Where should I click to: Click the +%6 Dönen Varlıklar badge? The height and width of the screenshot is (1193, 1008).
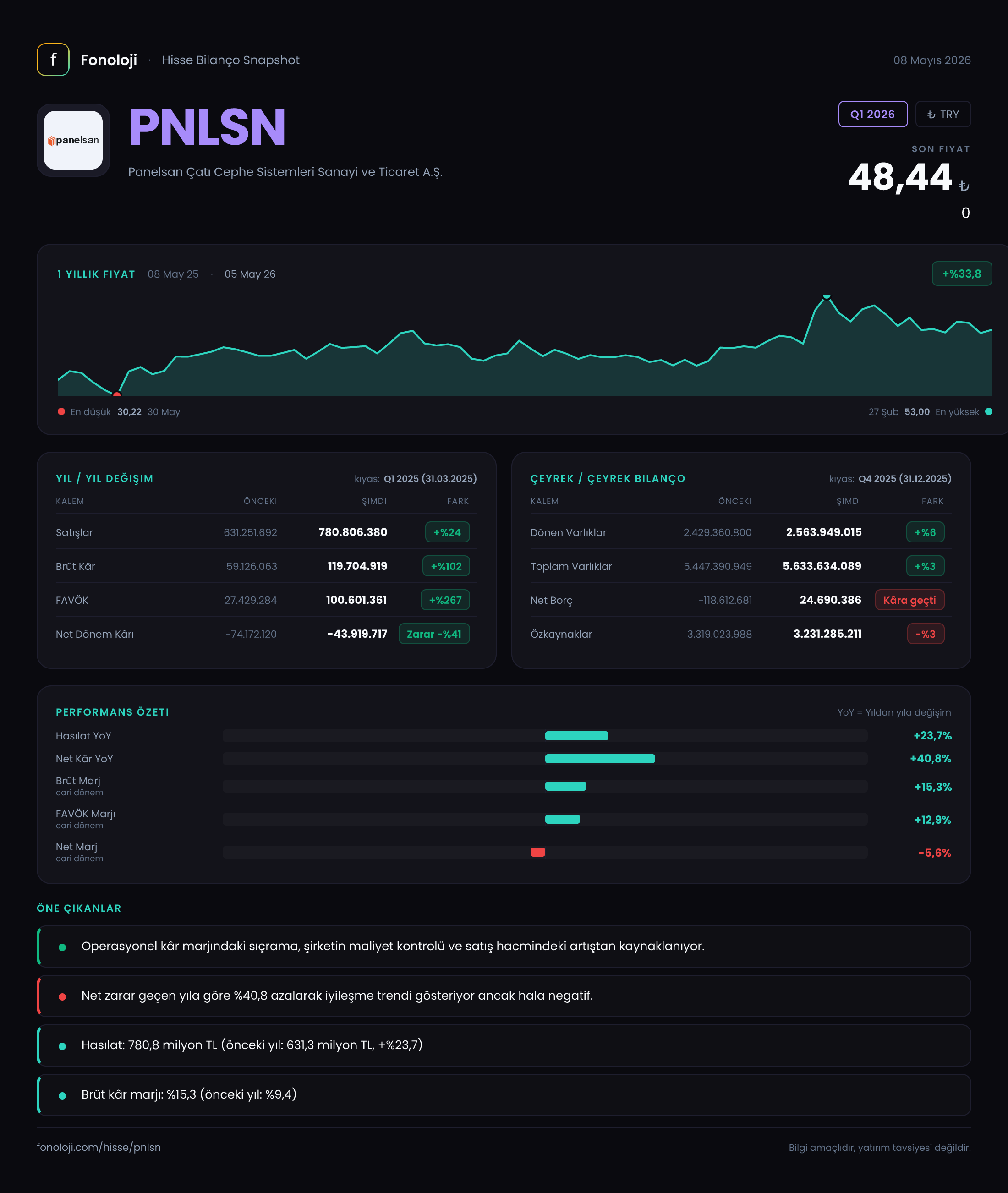point(925,532)
